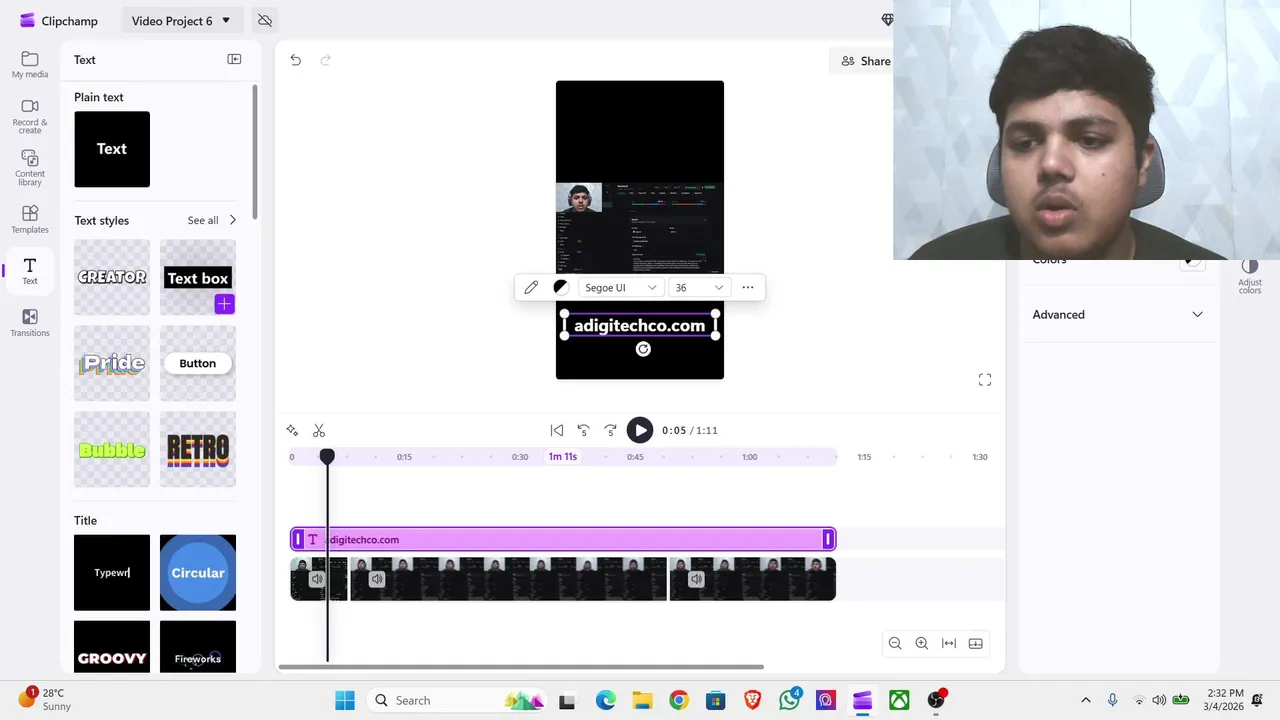Play the video preview

(640, 430)
